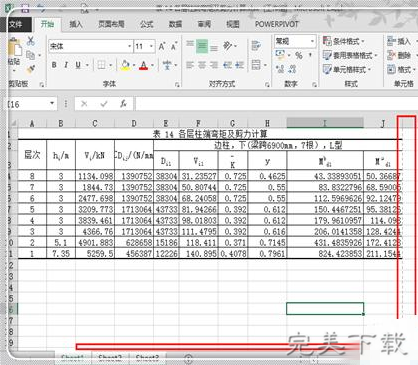Click the Copy icon in clipboard group

[30, 55]
